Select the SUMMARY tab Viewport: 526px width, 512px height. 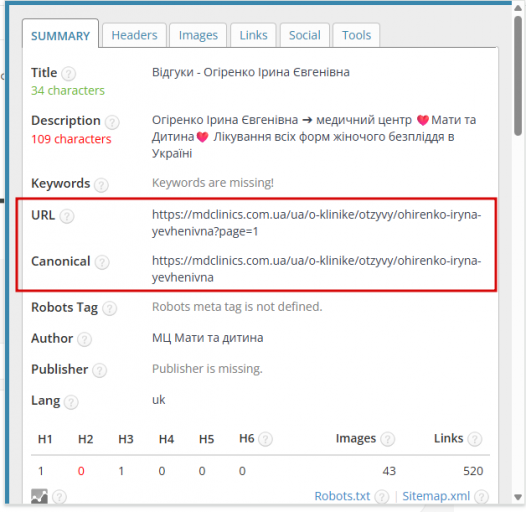(60, 35)
